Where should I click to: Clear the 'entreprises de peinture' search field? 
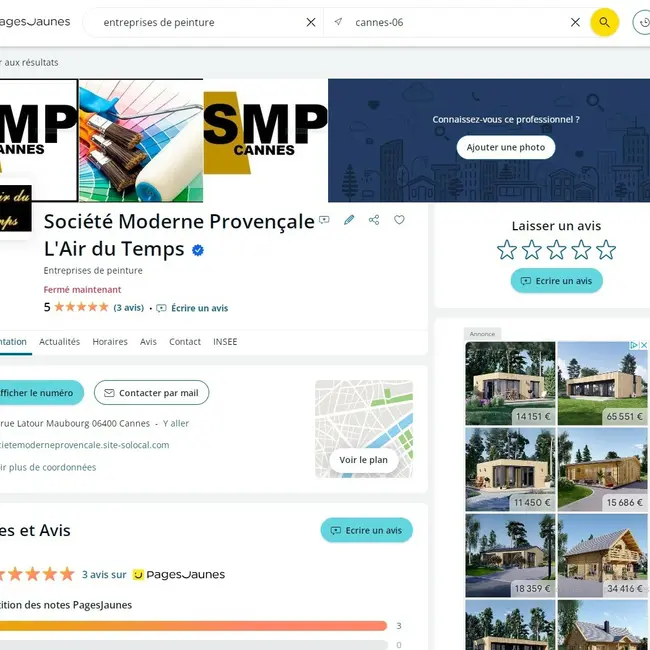(x=311, y=22)
